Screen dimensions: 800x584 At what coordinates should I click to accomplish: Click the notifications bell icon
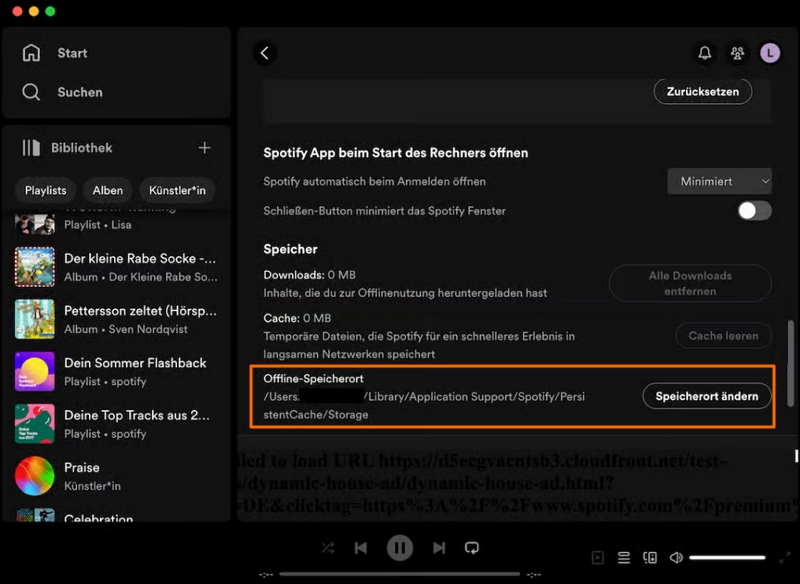tap(705, 52)
